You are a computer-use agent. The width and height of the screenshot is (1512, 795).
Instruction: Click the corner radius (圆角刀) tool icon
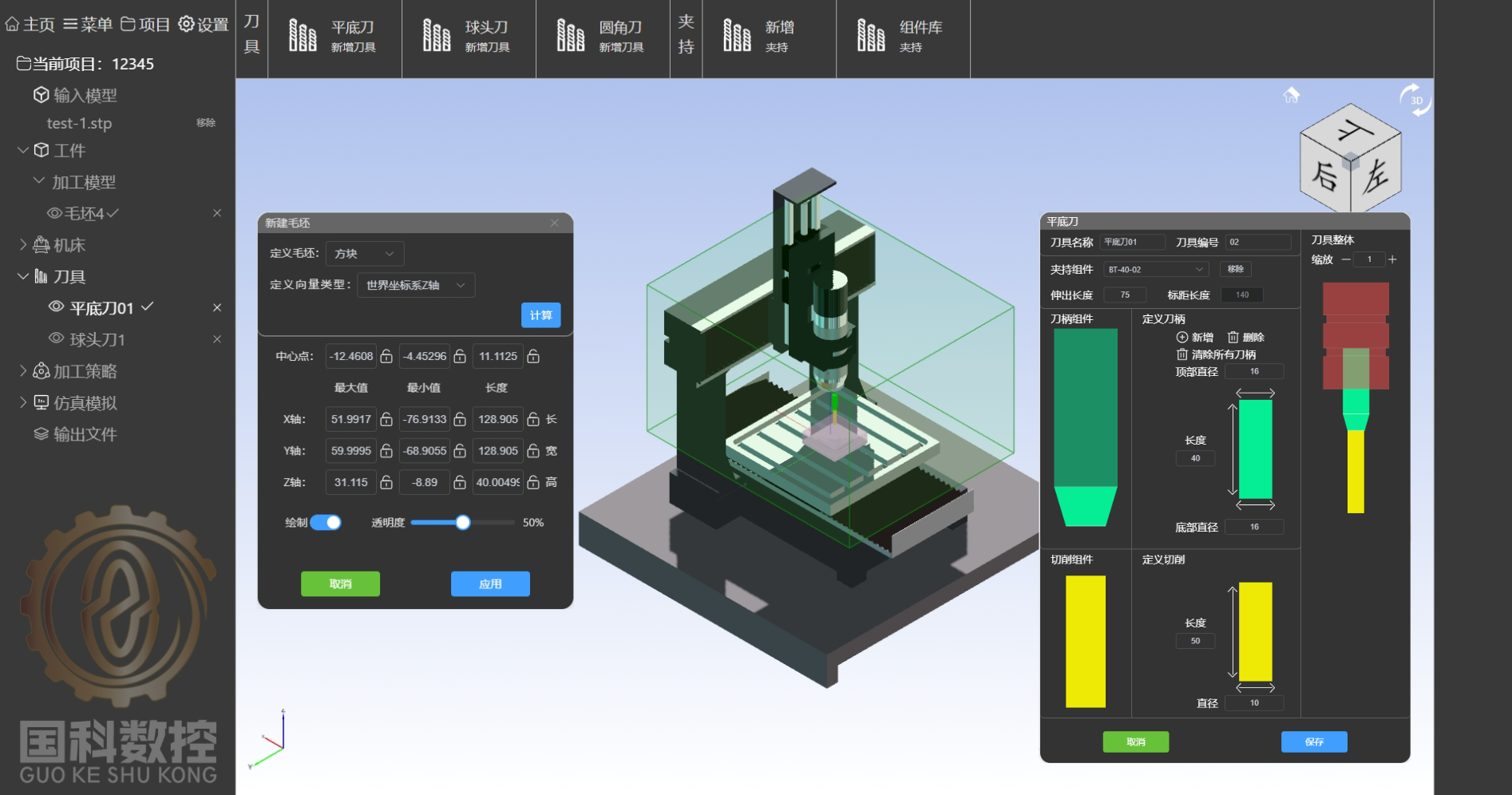tap(571, 36)
